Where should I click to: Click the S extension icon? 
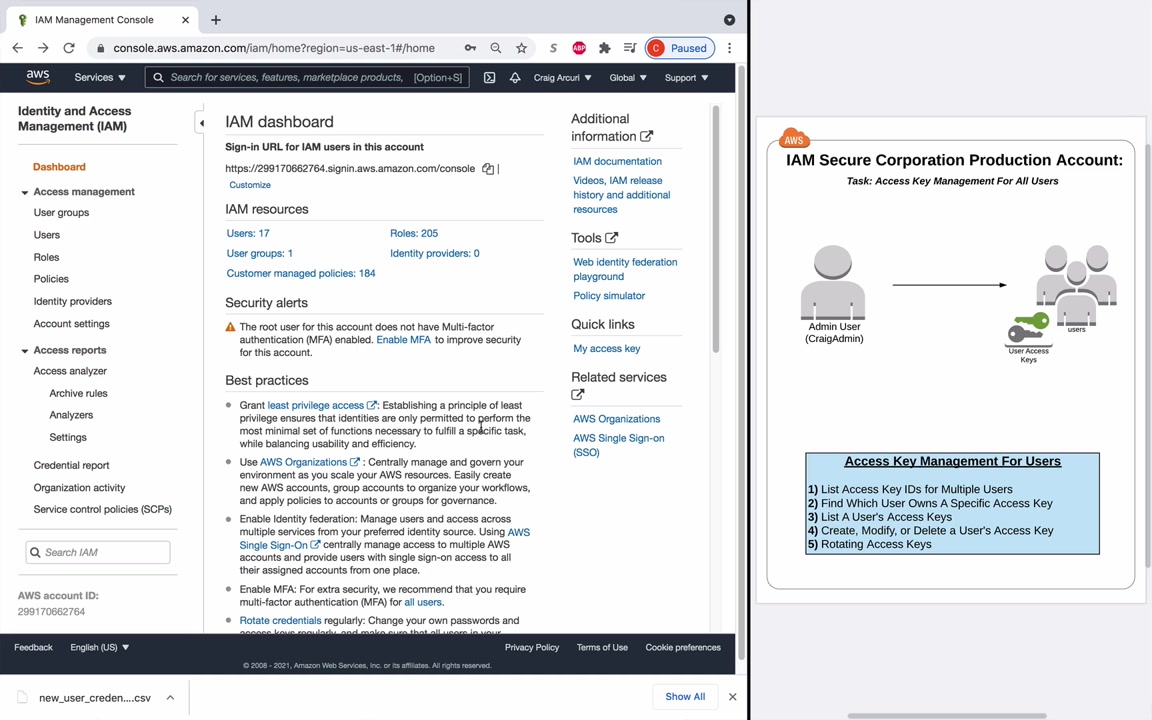[x=553, y=48]
